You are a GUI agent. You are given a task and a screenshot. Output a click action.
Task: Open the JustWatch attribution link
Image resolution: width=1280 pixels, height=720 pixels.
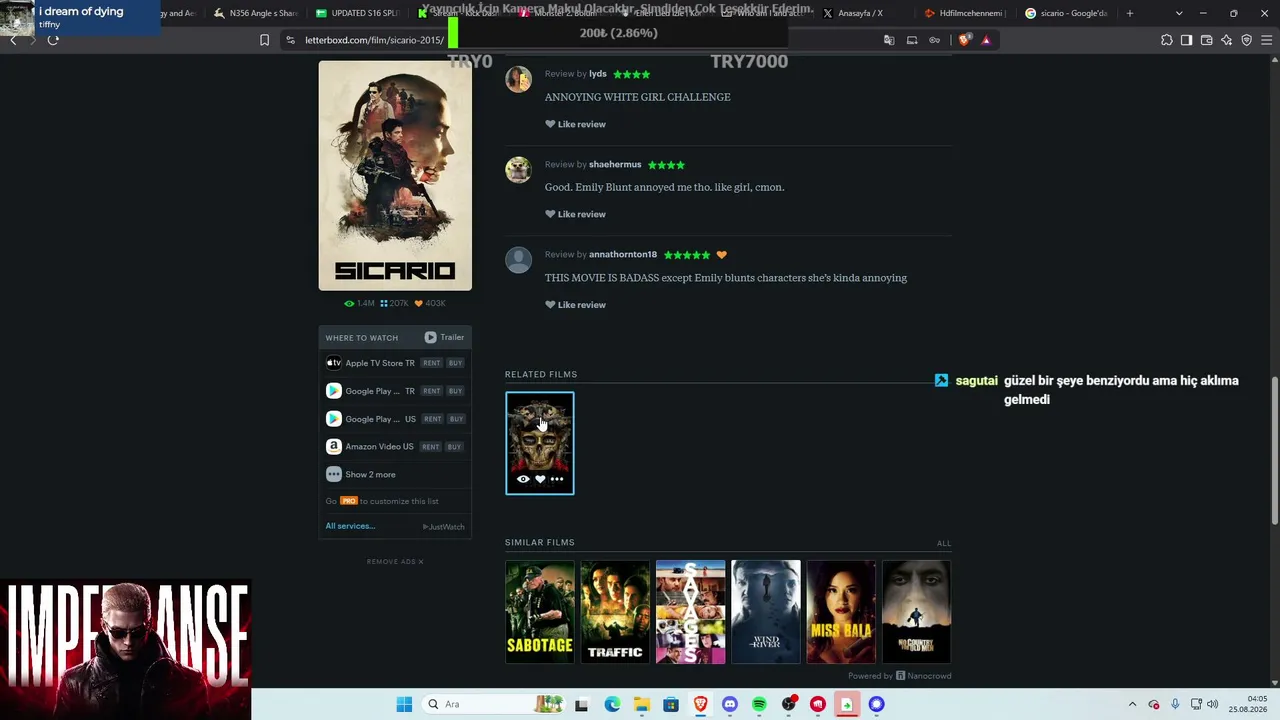[x=444, y=527]
